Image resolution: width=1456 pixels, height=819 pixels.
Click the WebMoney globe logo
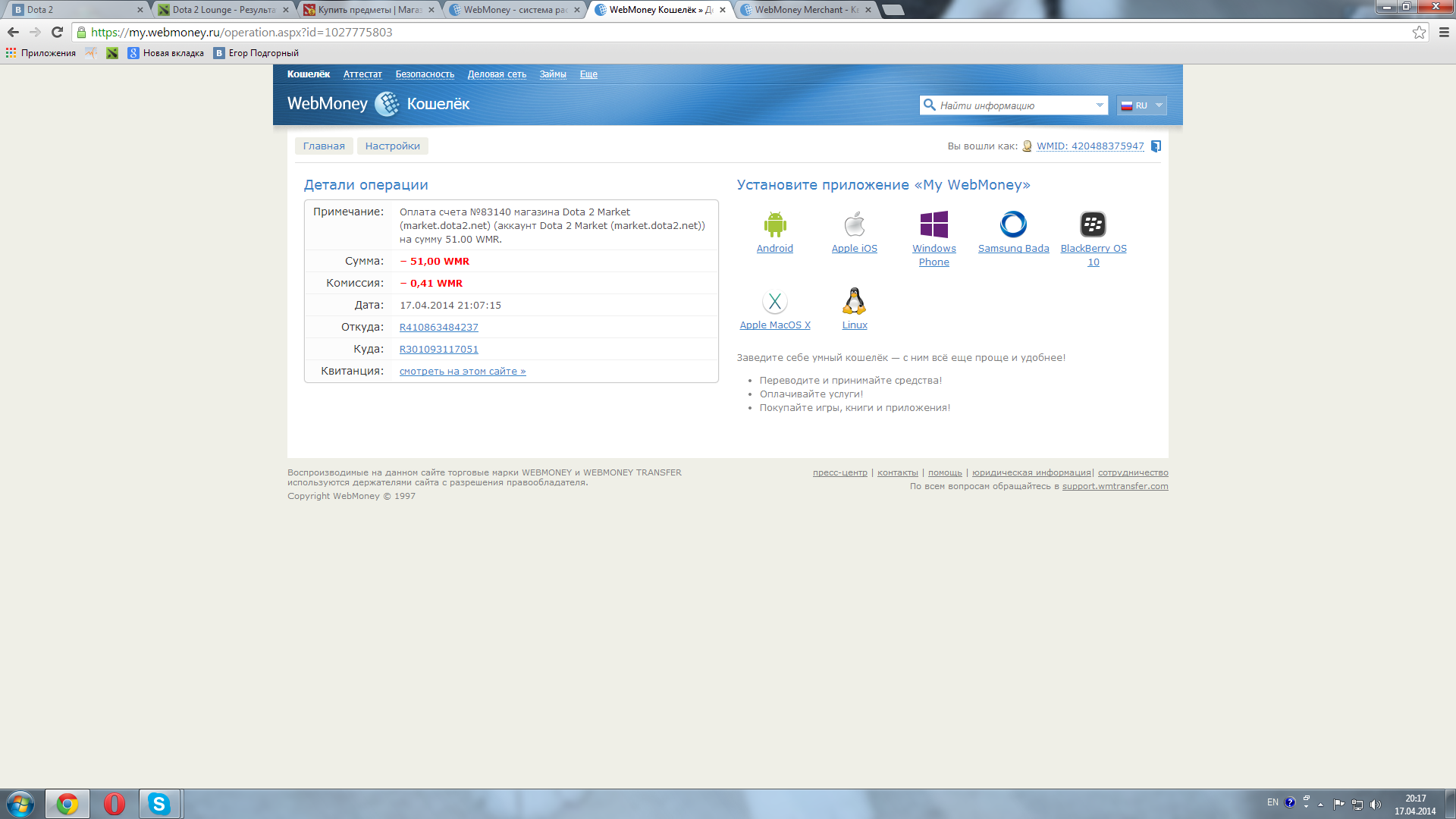(x=388, y=104)
